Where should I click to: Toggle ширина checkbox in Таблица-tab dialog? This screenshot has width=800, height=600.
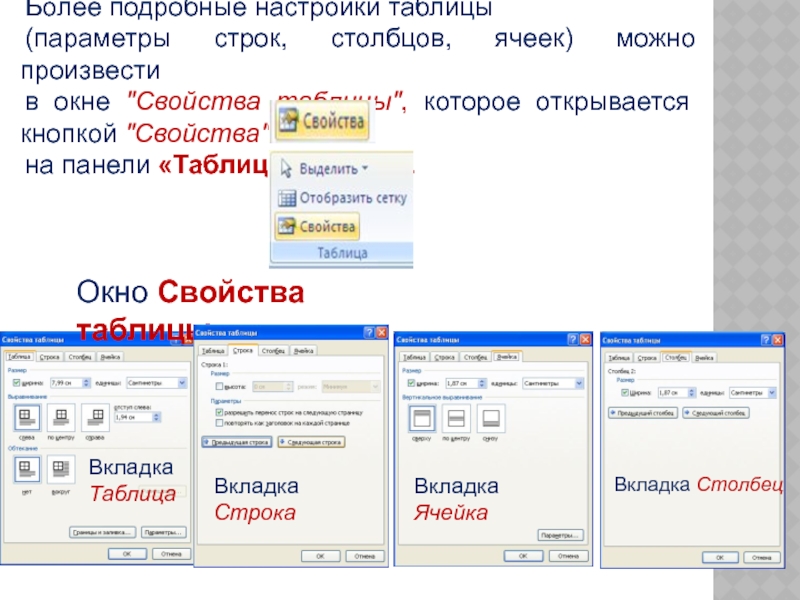coord(16,383)
